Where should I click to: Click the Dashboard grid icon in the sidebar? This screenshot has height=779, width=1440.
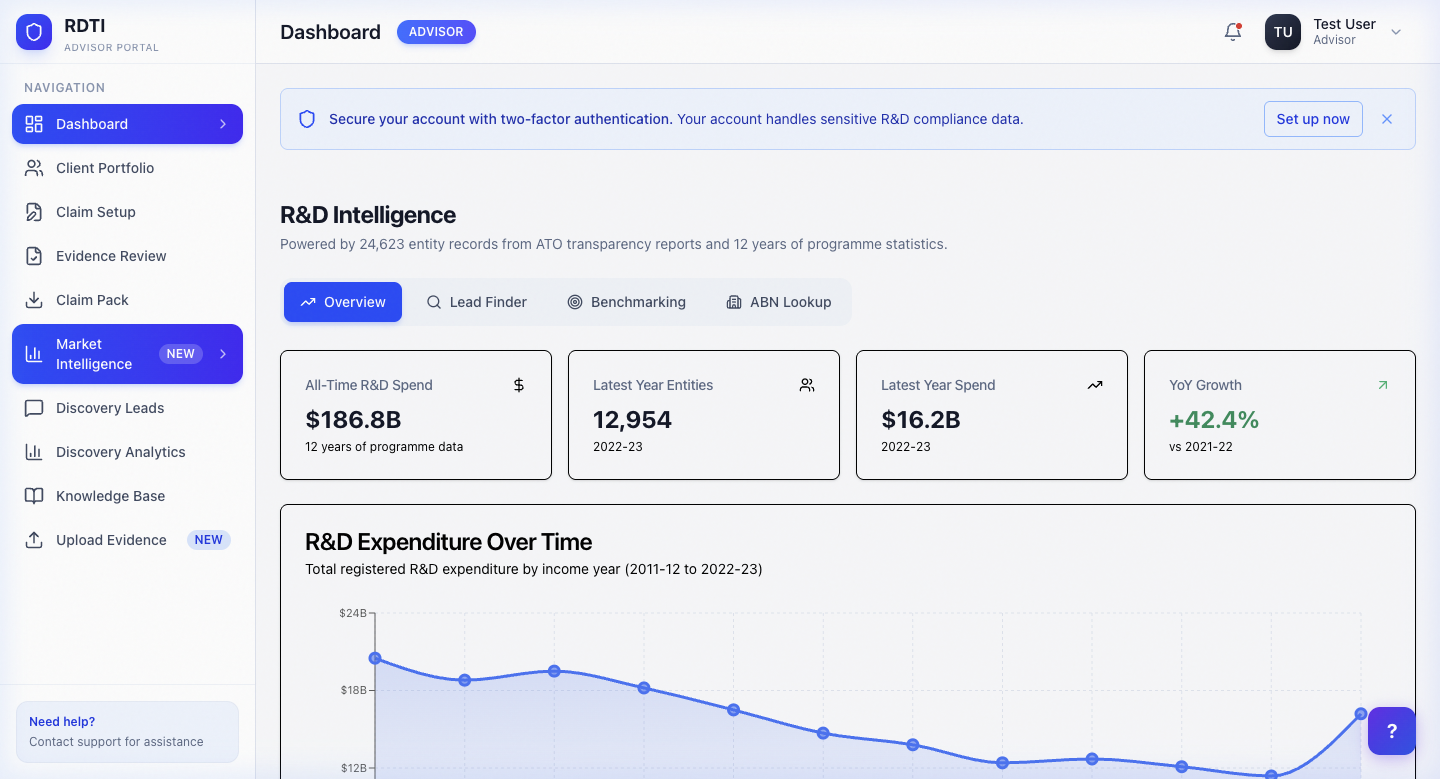click(34, 124)
